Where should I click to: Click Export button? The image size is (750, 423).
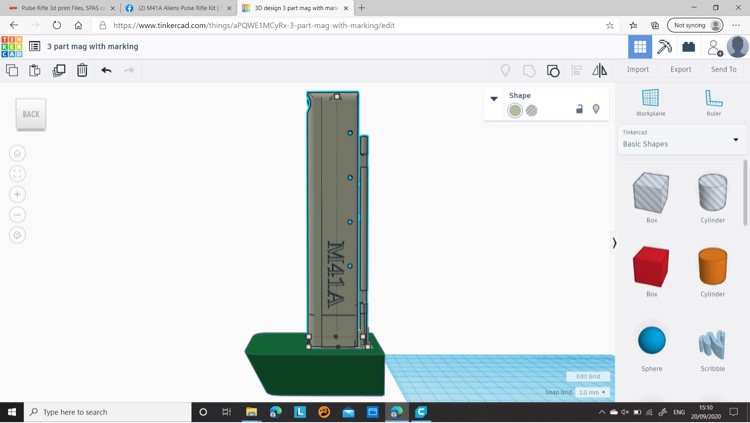[x=681, y=69]
